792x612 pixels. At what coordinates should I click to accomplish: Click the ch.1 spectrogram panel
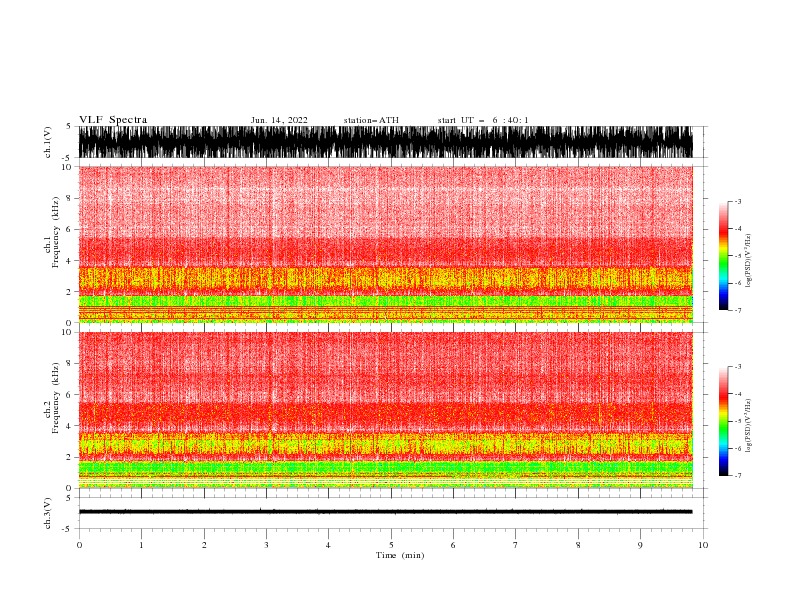[385, 244]
